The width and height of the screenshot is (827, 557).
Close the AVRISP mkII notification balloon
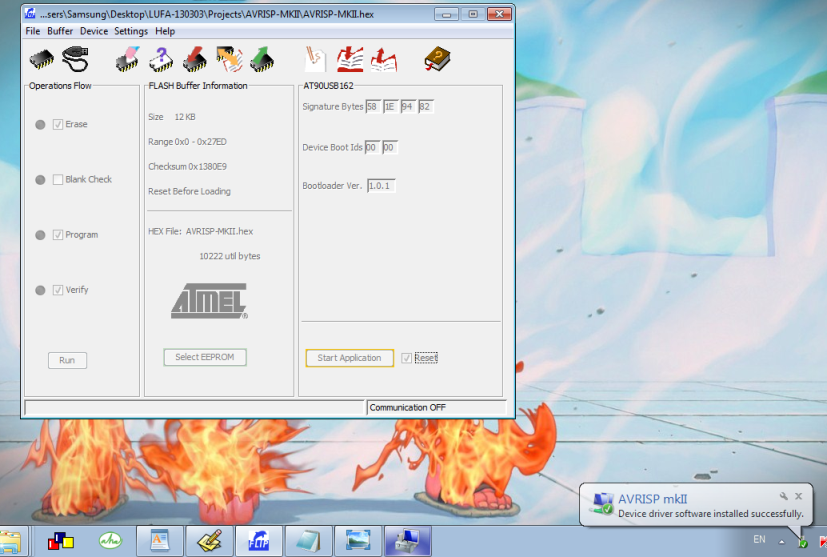(x=799, y=496)
